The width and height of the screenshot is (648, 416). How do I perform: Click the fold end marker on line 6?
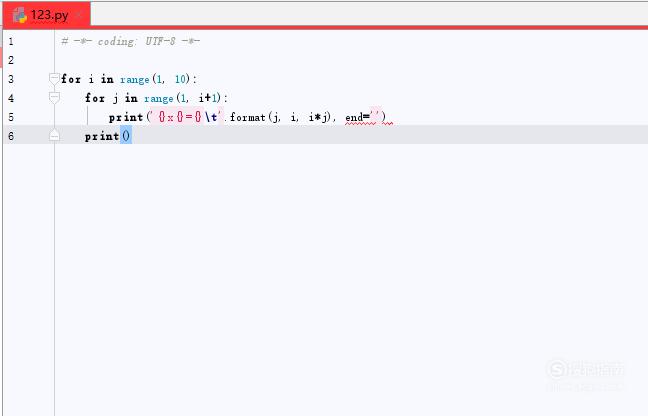(x=54, y=135)
